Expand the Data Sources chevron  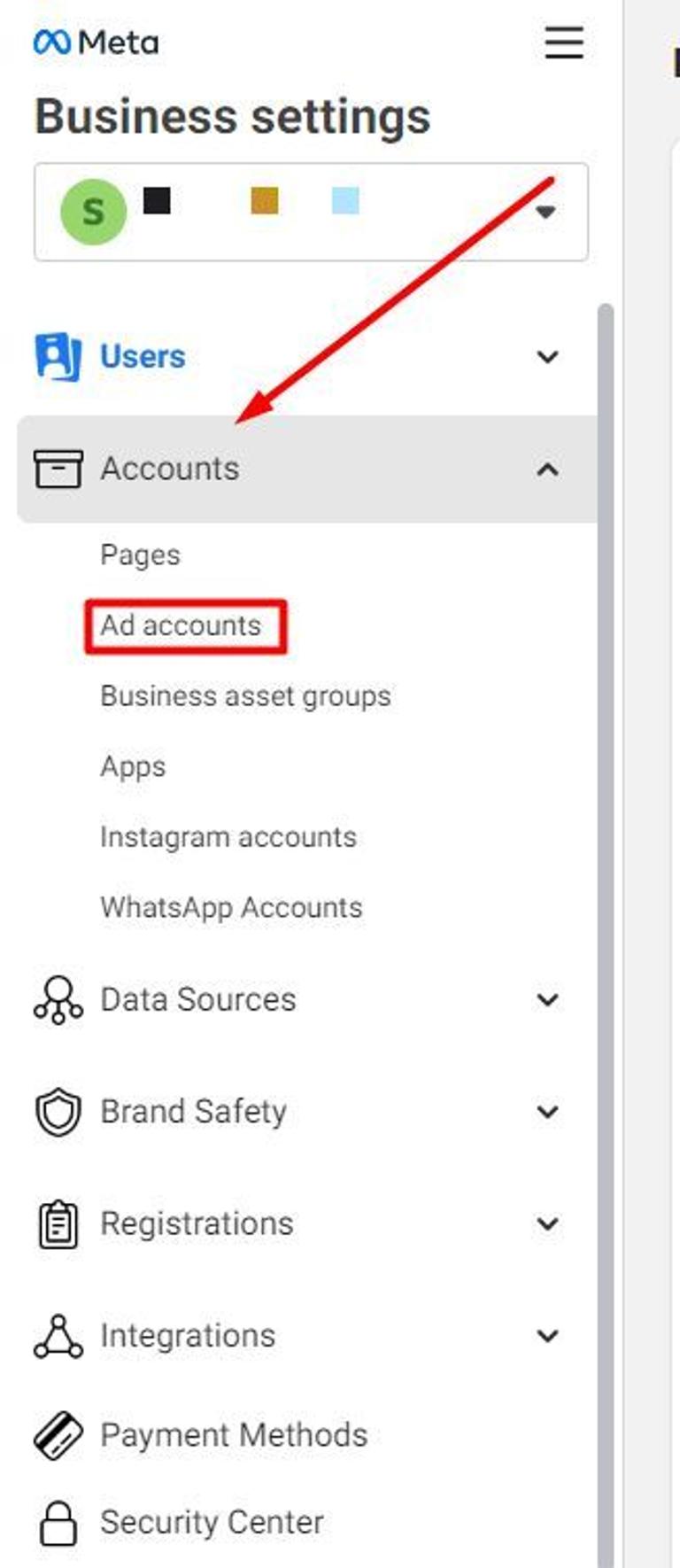[x=548, y=1000]
